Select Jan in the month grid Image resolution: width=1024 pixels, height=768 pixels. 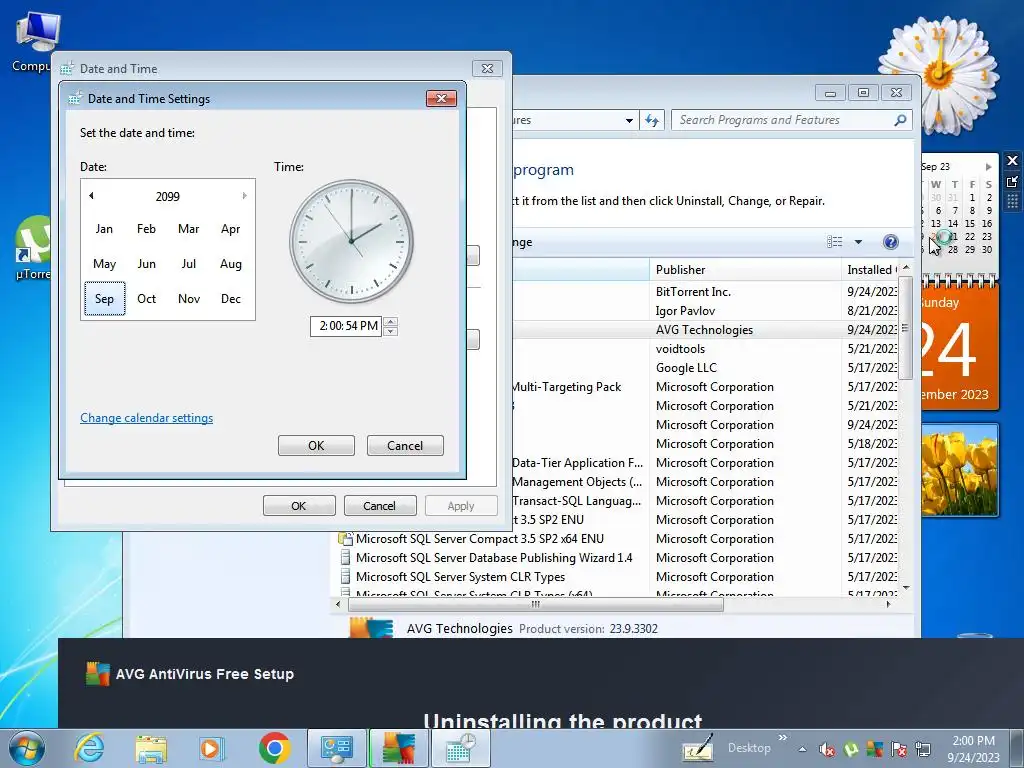click(x=104, y=229)
